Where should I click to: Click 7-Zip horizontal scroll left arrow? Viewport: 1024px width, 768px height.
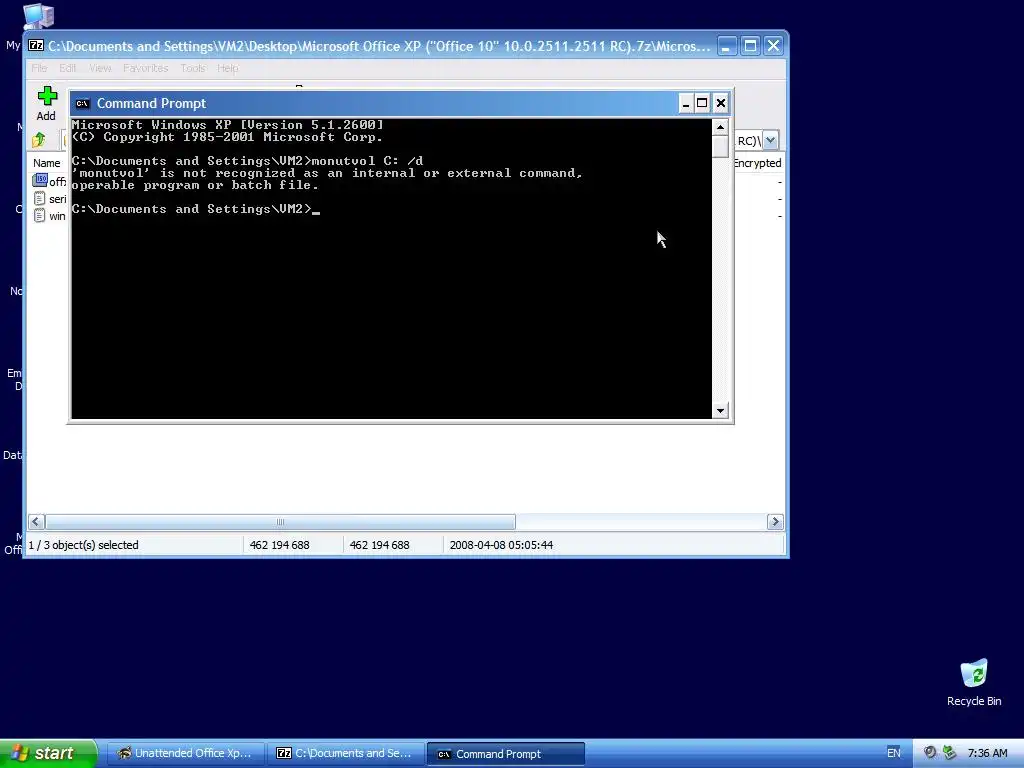(36, 522)
